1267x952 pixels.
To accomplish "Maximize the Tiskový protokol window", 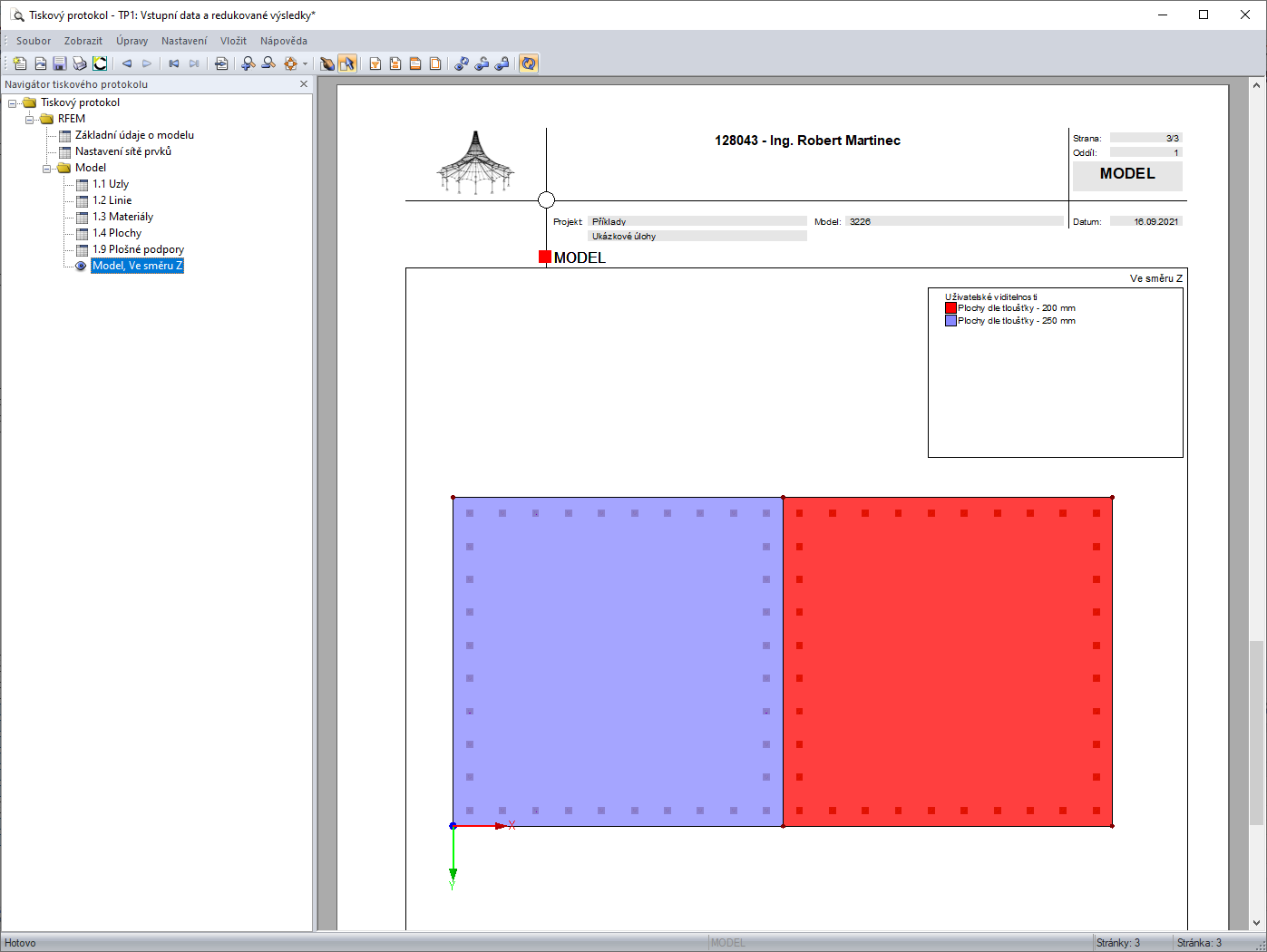I will pyautogui.click(x=1204, y=15).
